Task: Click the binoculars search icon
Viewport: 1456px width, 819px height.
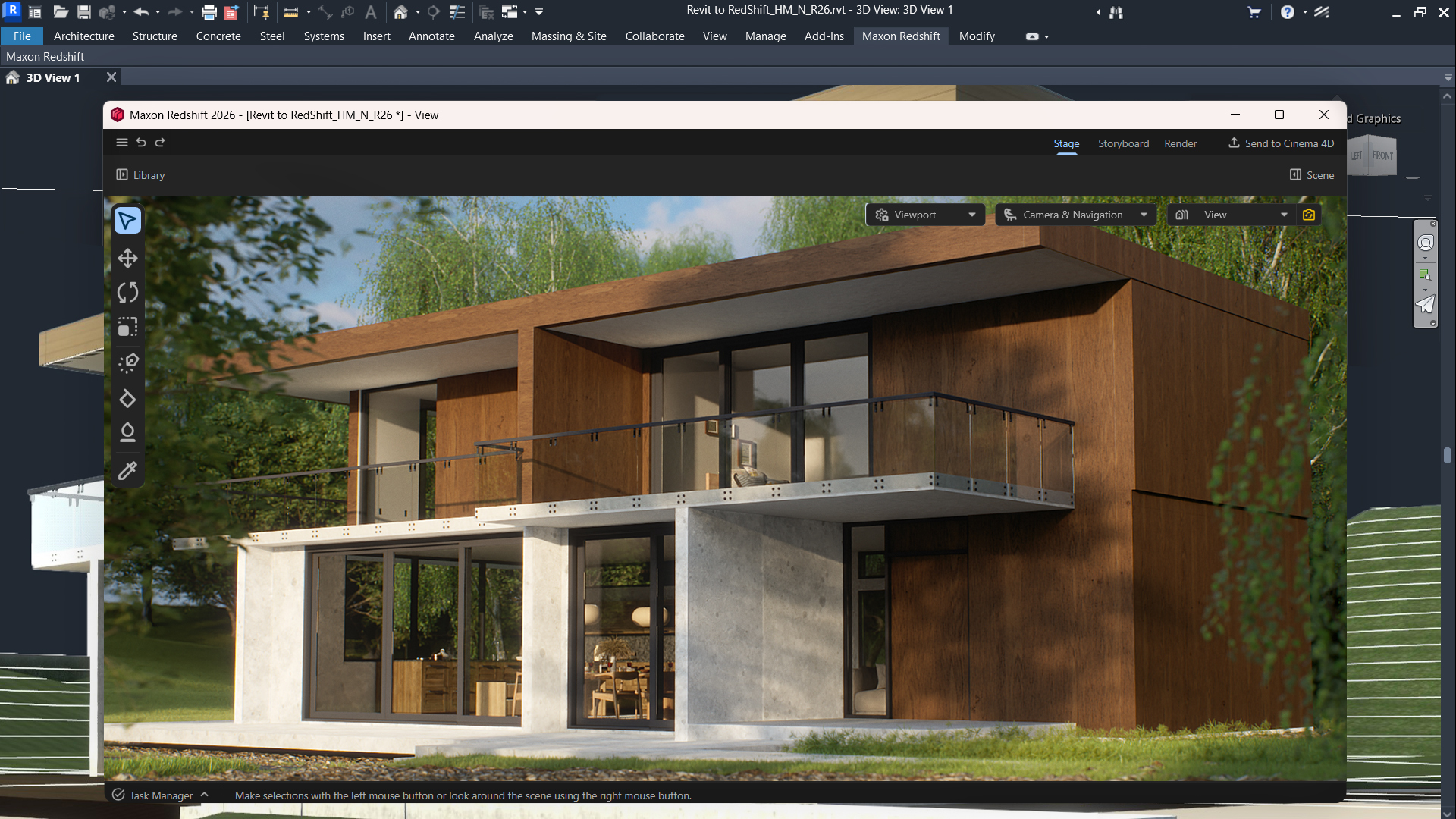Action: click(x=1116, y=12)
